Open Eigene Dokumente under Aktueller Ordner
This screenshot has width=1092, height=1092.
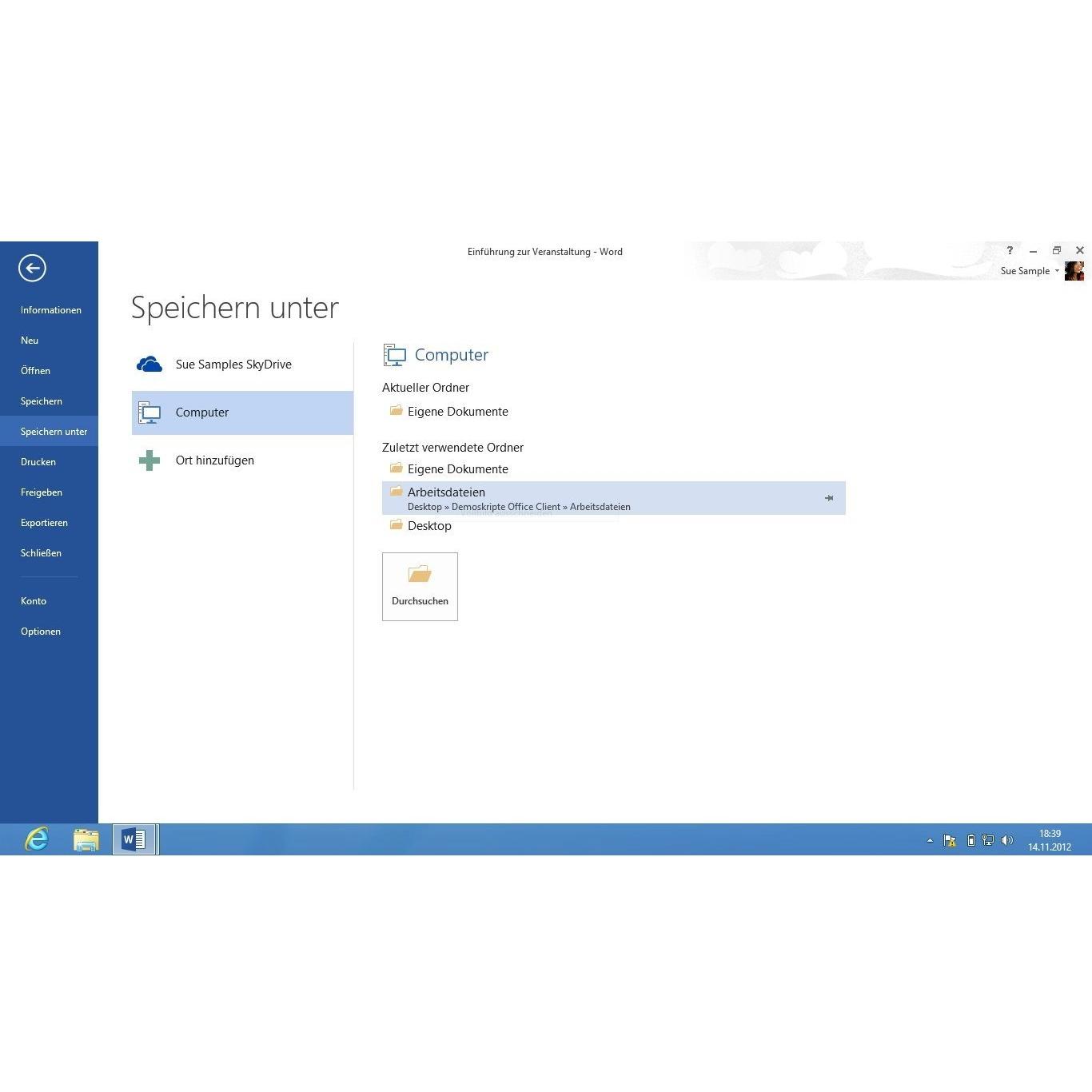point(614,412)
